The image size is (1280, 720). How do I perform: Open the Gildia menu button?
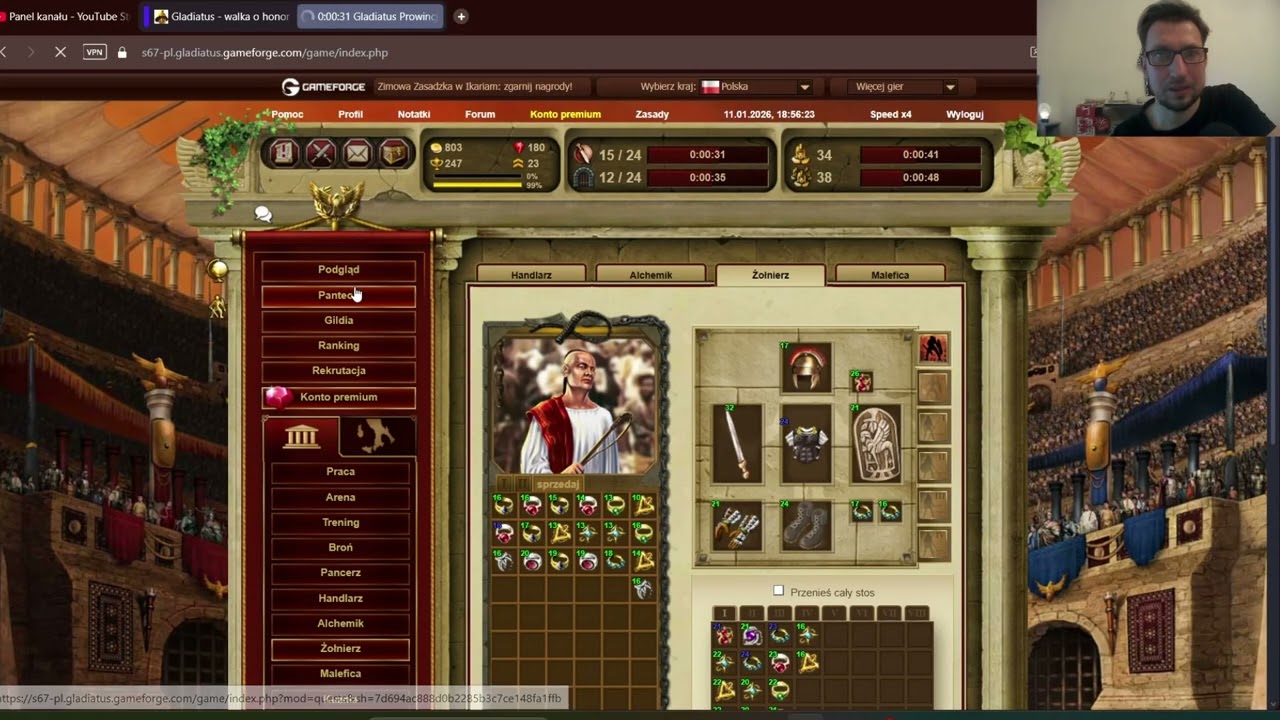(x=339, y=320)
